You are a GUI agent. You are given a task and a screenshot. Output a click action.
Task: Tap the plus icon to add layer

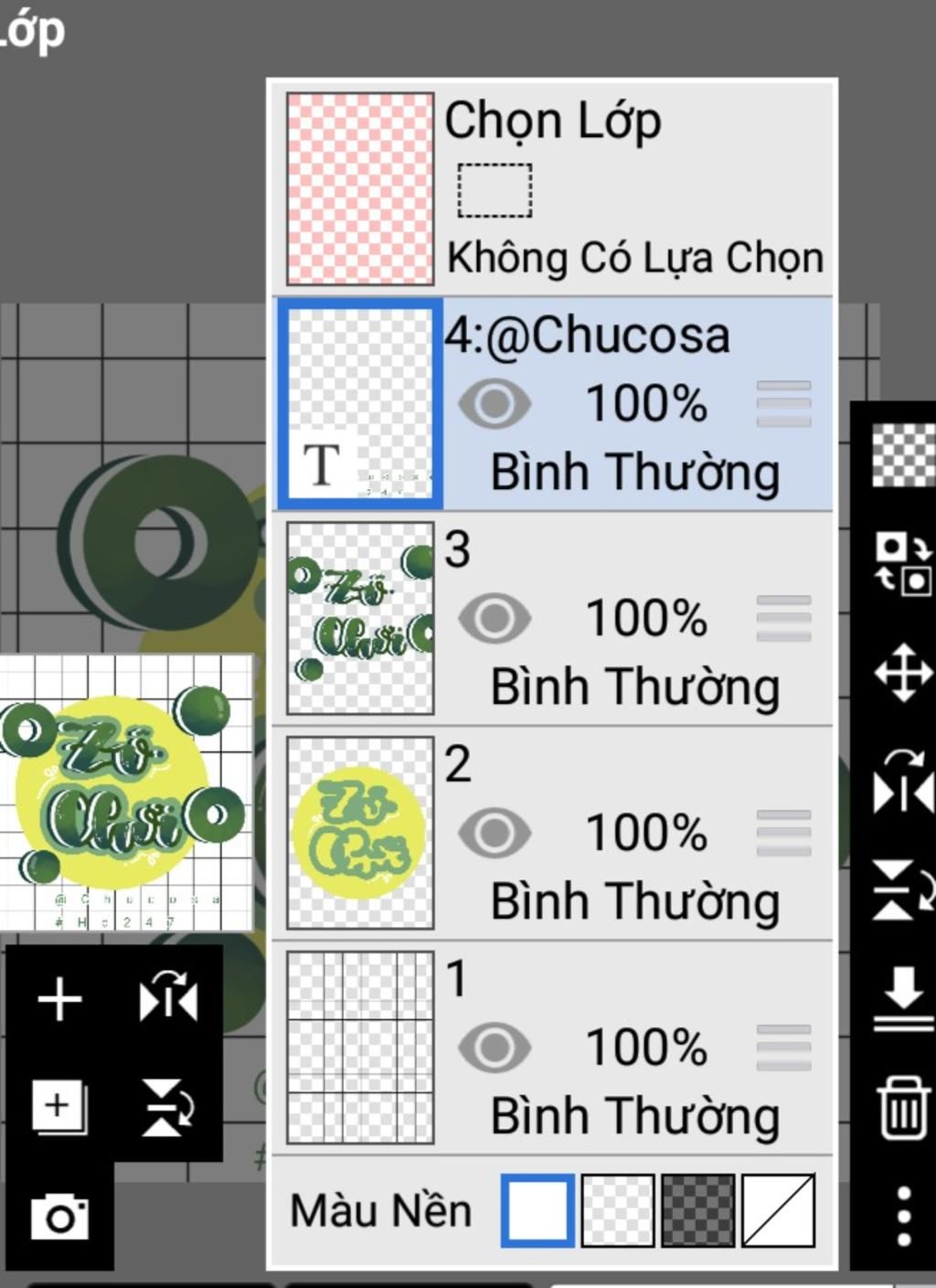point(60,998)
